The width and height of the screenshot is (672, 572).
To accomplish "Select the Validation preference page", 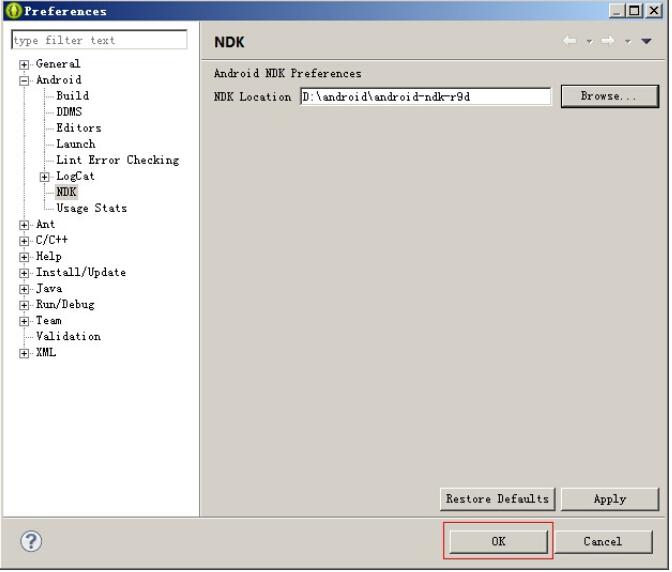I will pos(69,337).
